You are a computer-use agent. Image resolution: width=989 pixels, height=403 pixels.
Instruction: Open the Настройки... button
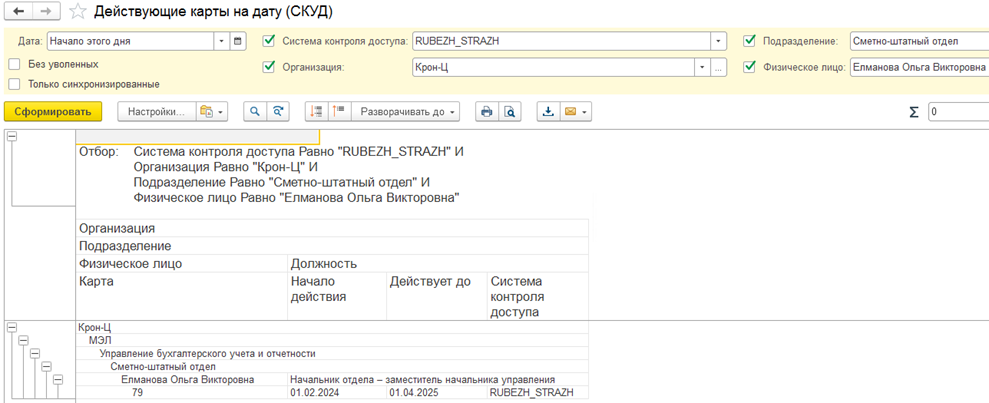coord(155,112)
